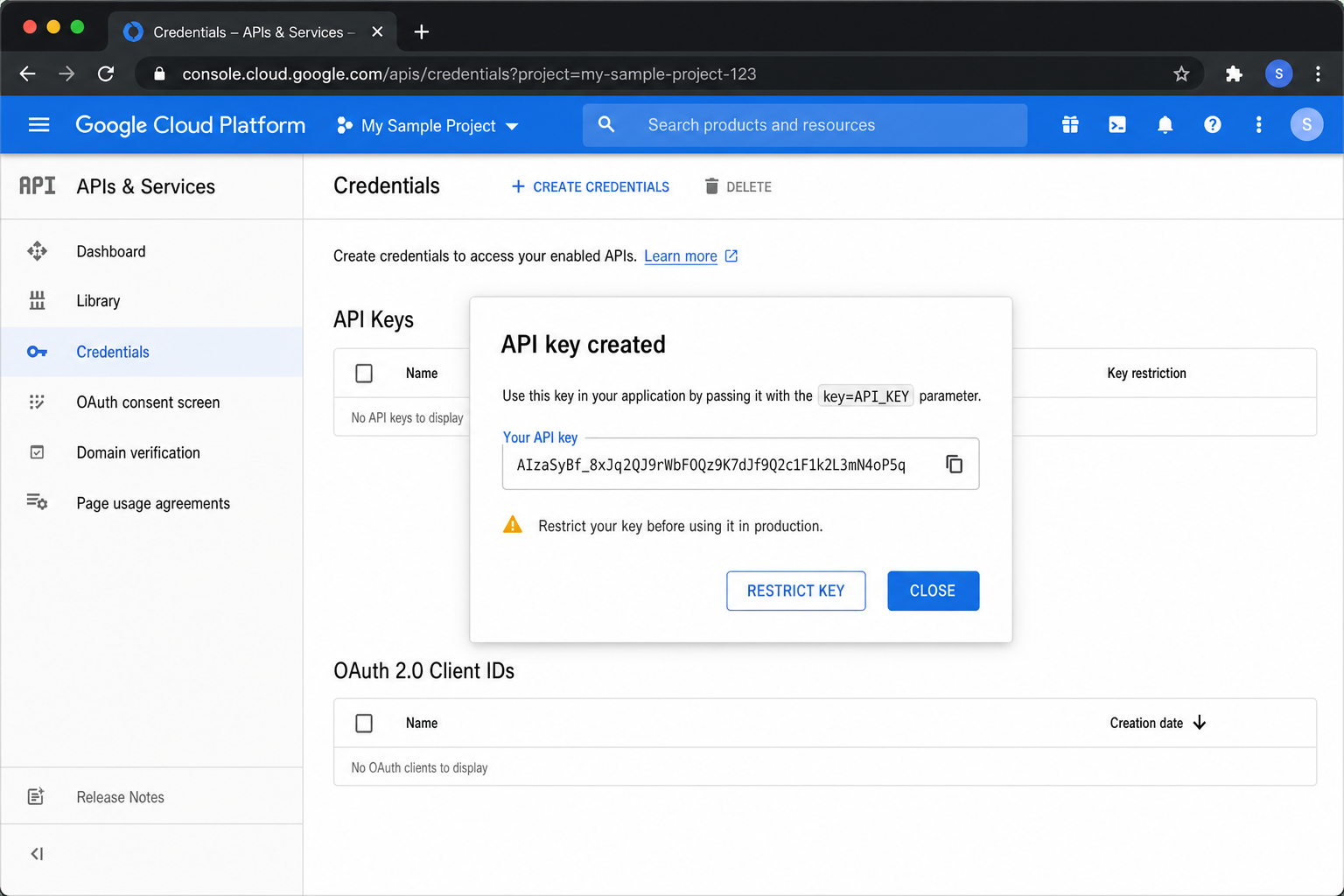Click the API key text field
The image size is (1344, 896).
pyautogui.click(x=740, y=464)
